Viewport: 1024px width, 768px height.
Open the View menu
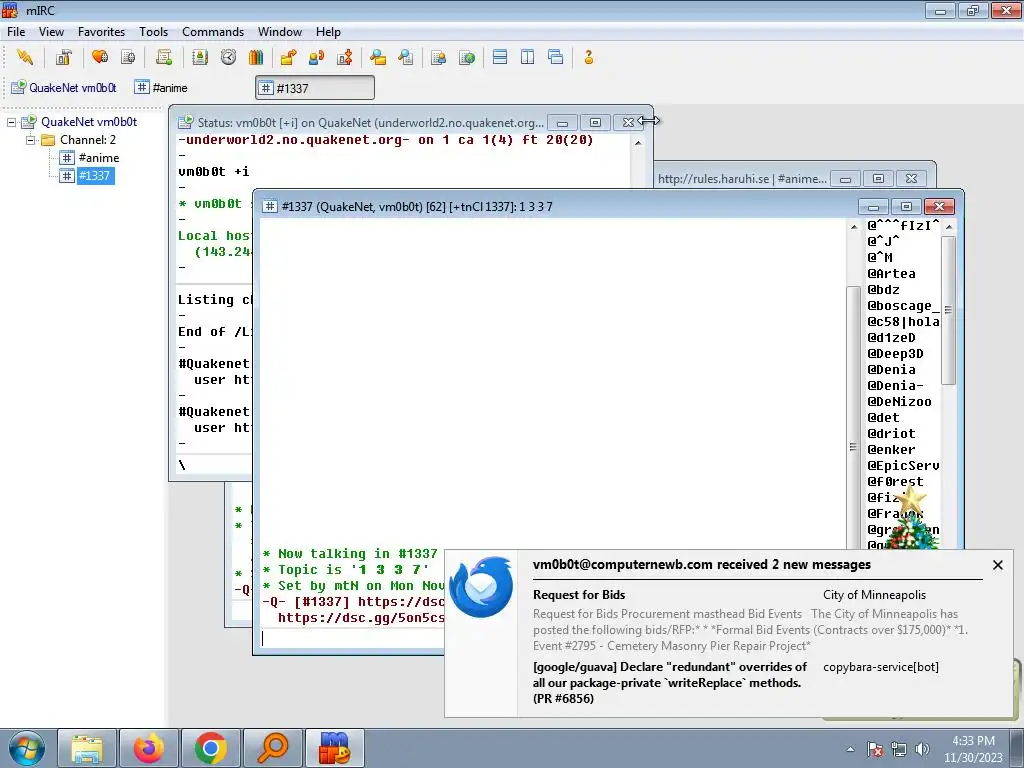[51, 31]
